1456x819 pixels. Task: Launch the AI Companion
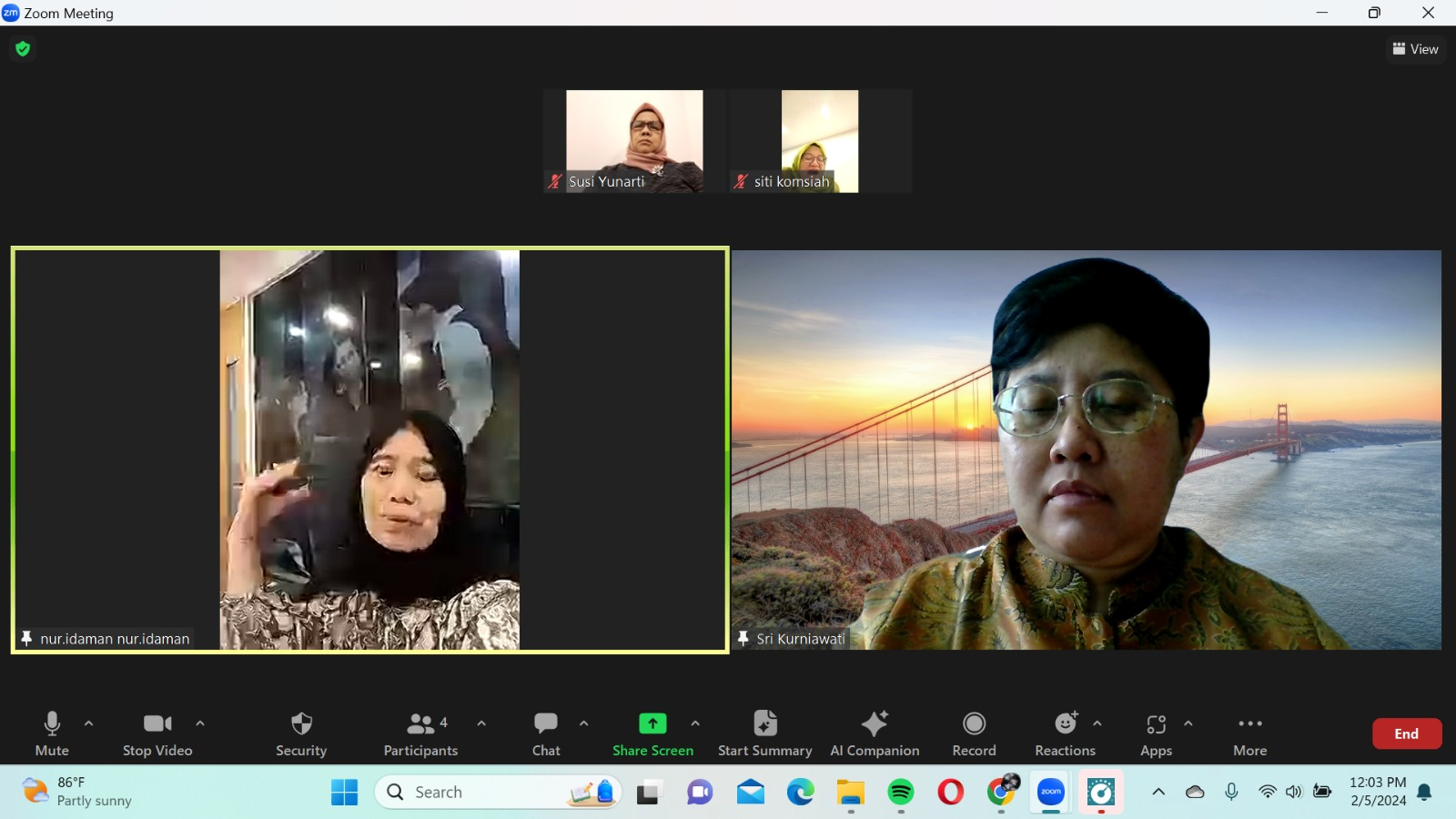click(875, 733)
